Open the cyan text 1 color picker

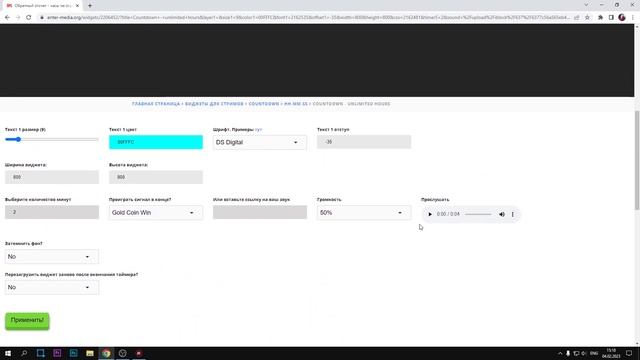pyautogui.click(x=156, y=142)
